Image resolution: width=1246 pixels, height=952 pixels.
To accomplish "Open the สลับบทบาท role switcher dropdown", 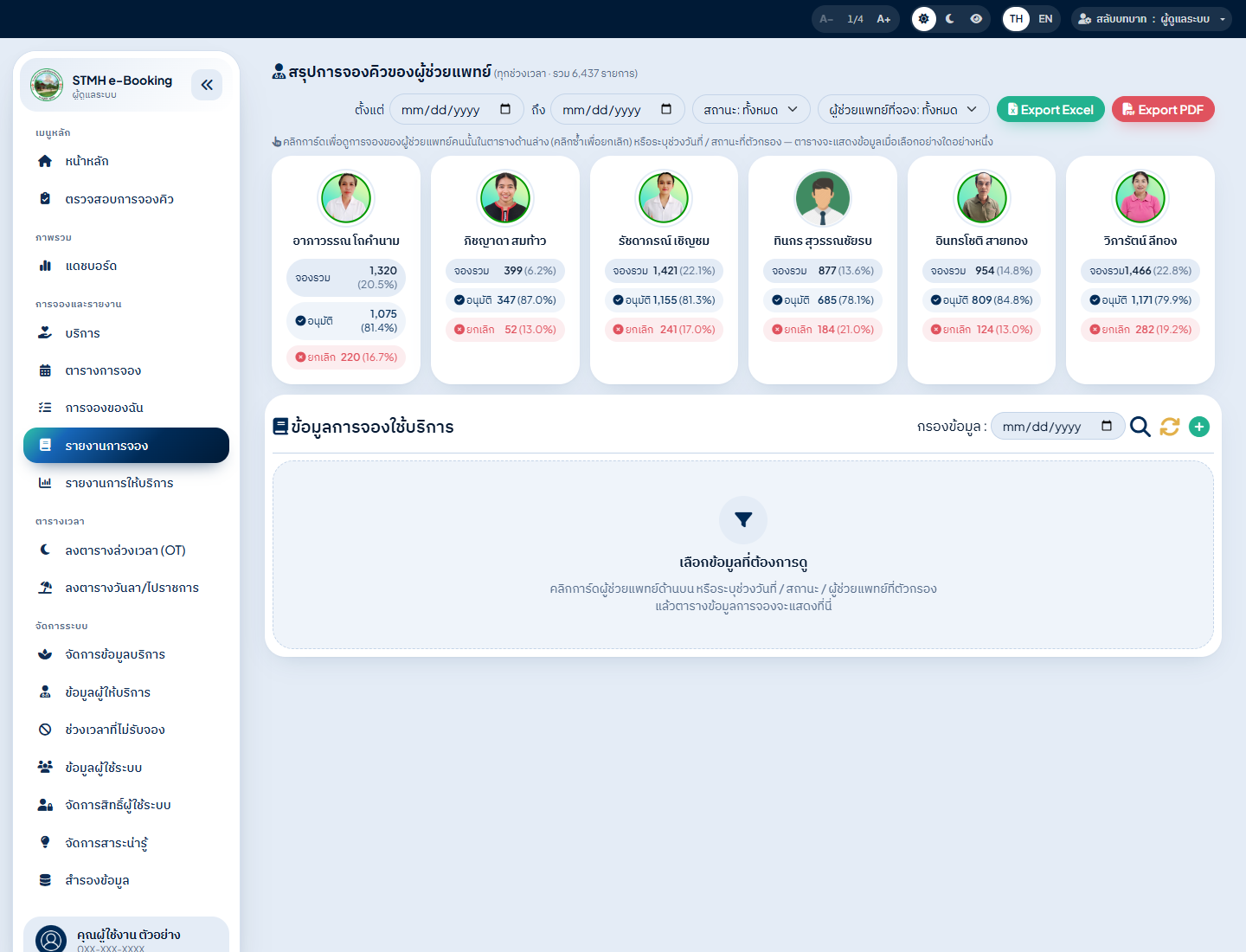I will click(x=1152, y=19).
